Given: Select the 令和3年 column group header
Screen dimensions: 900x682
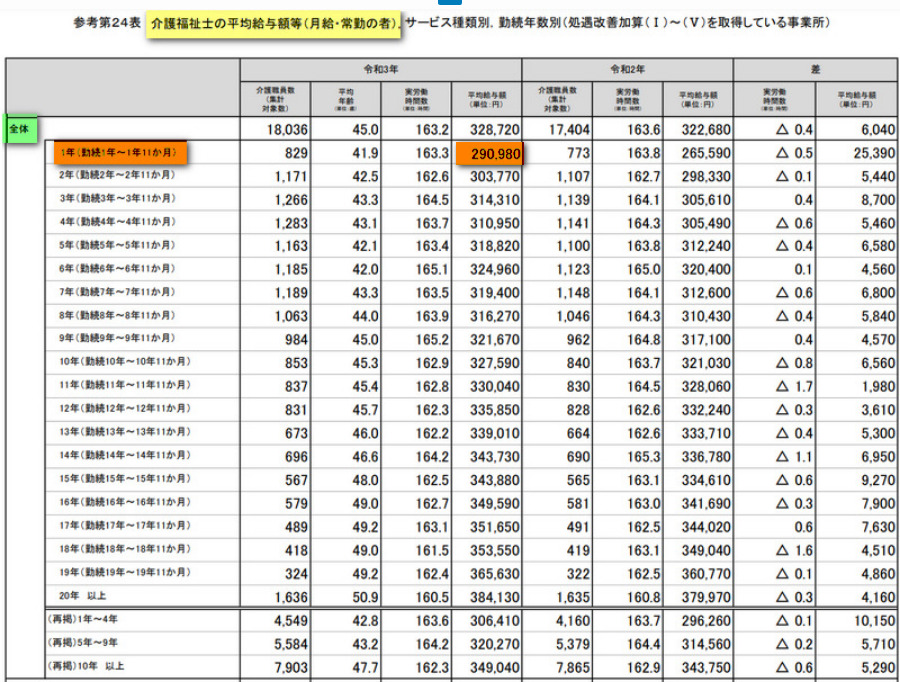Looking at the screenshot, I should click(x=380, y=69).
